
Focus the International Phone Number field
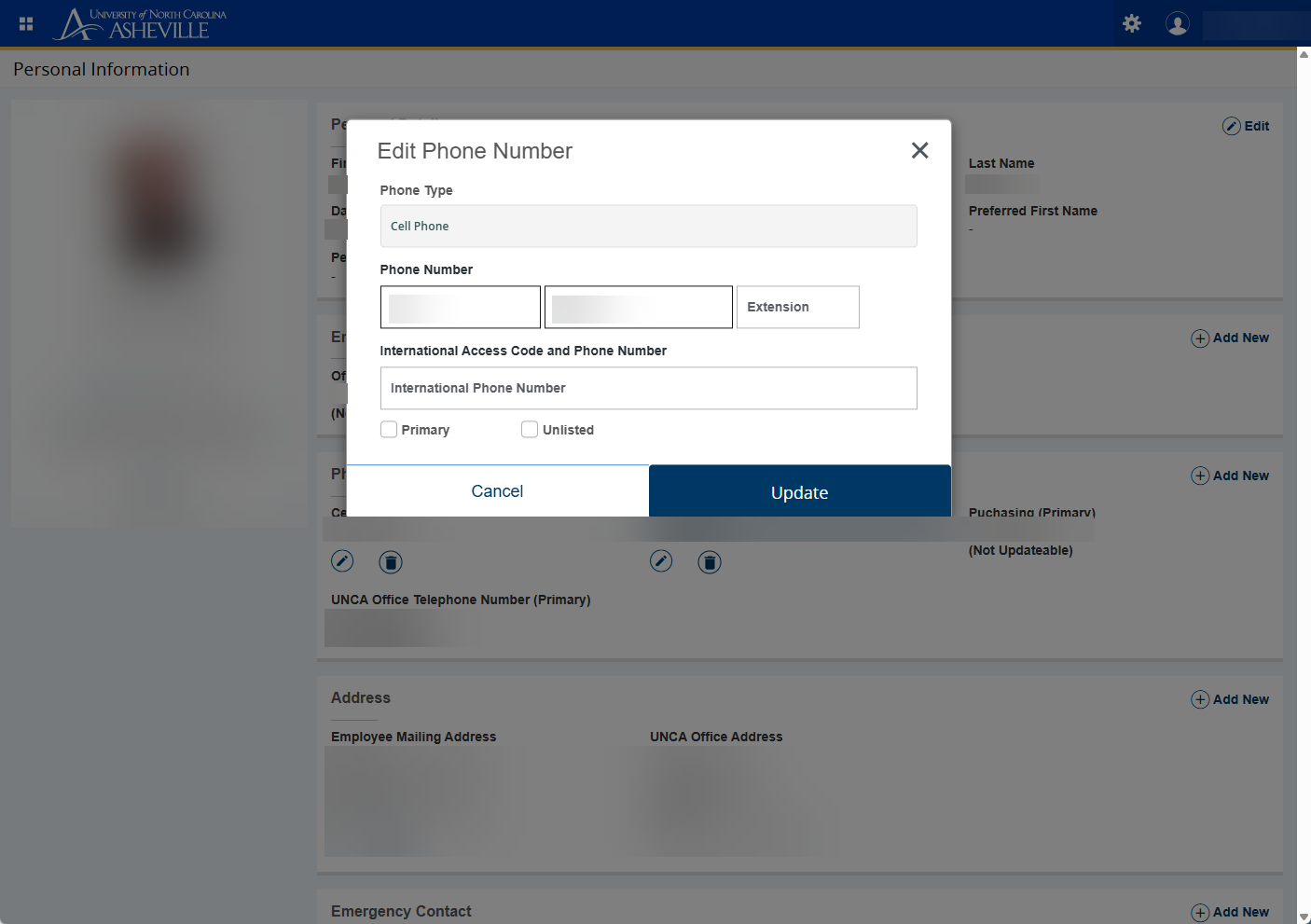click(x=648, y=388)
